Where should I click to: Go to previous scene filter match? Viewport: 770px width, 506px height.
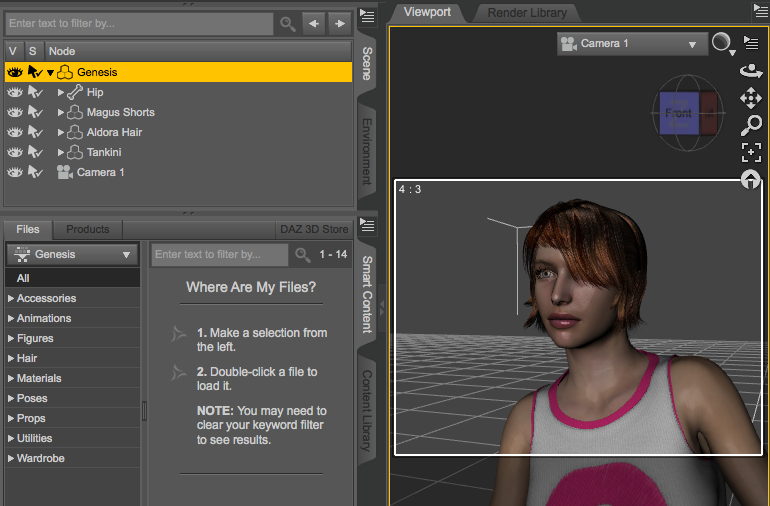point(314,24)
